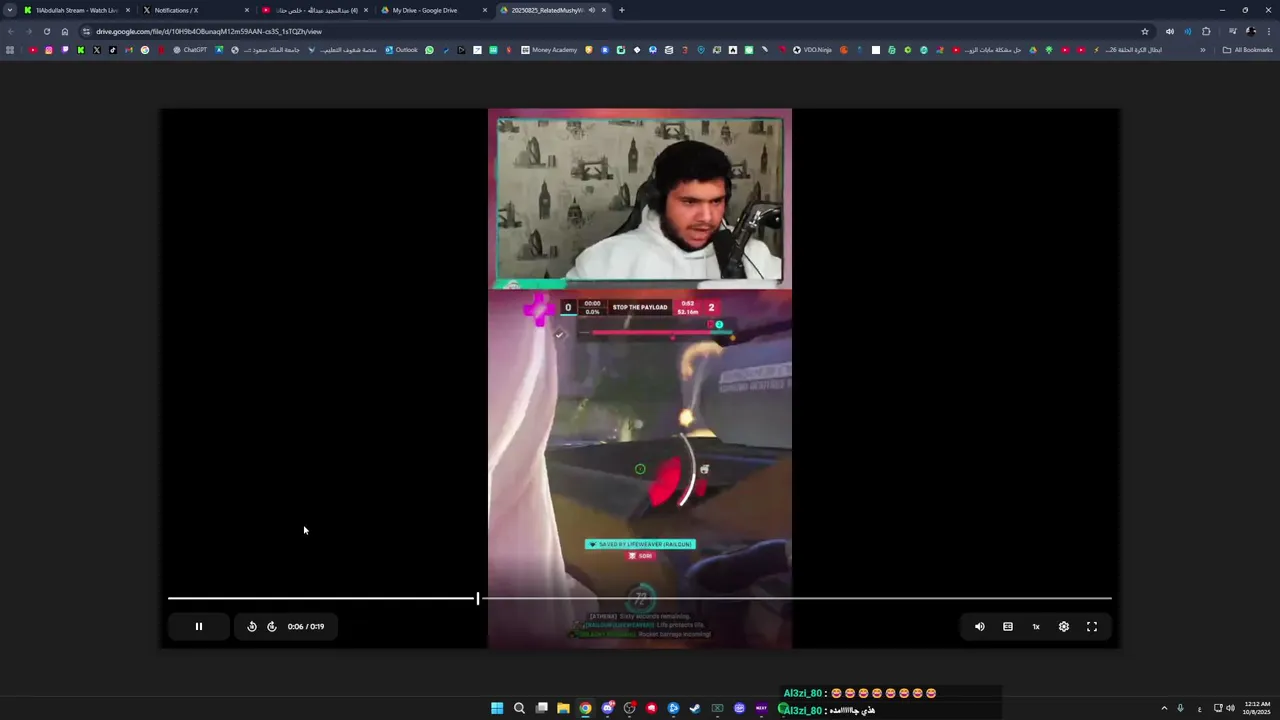Mute the video player volume
This screenshot has width=1280, height=720.
coord(980,627)
